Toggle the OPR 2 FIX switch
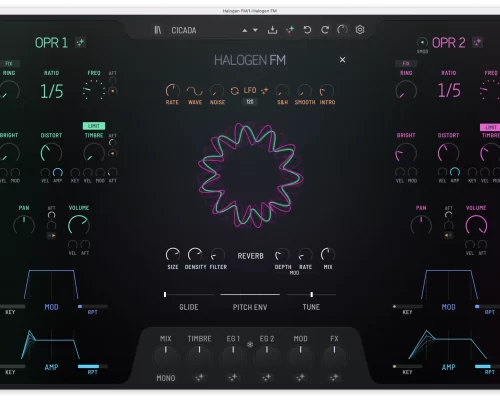500x400 pixels. (406, 63)
